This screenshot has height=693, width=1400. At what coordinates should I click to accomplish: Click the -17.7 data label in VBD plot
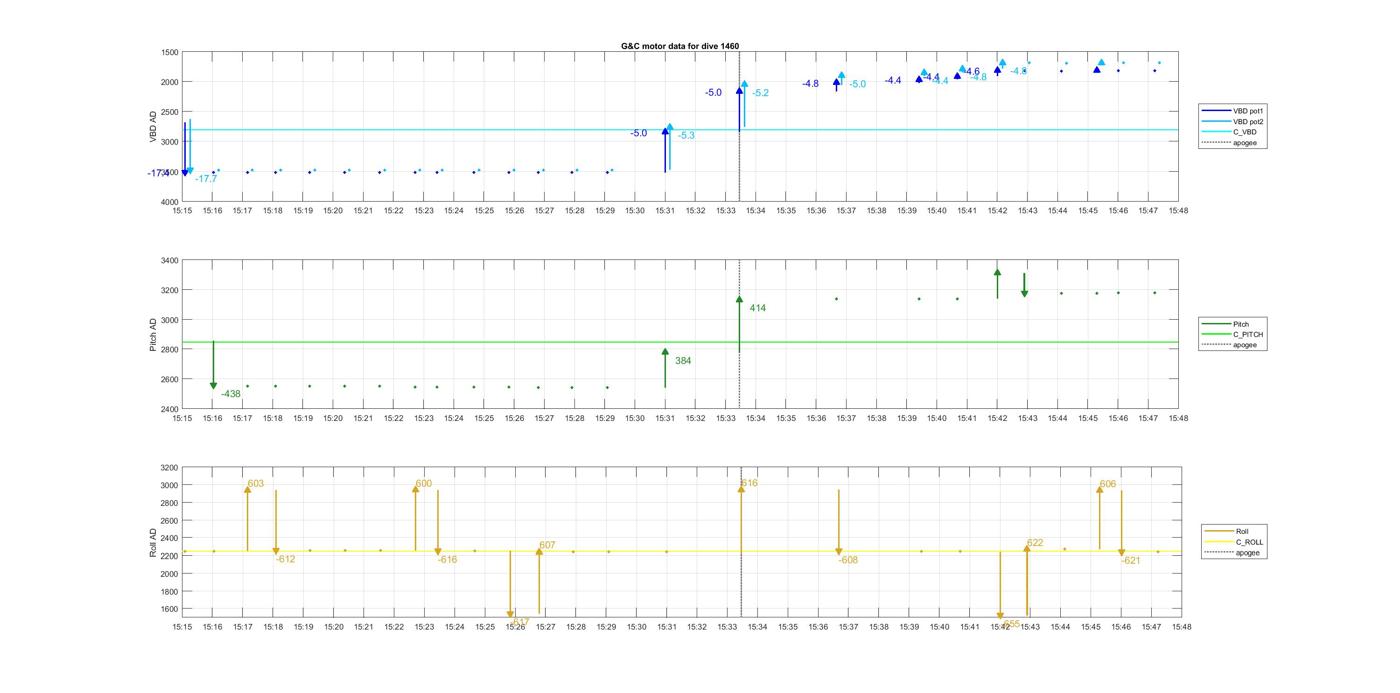tap(206, 179)
